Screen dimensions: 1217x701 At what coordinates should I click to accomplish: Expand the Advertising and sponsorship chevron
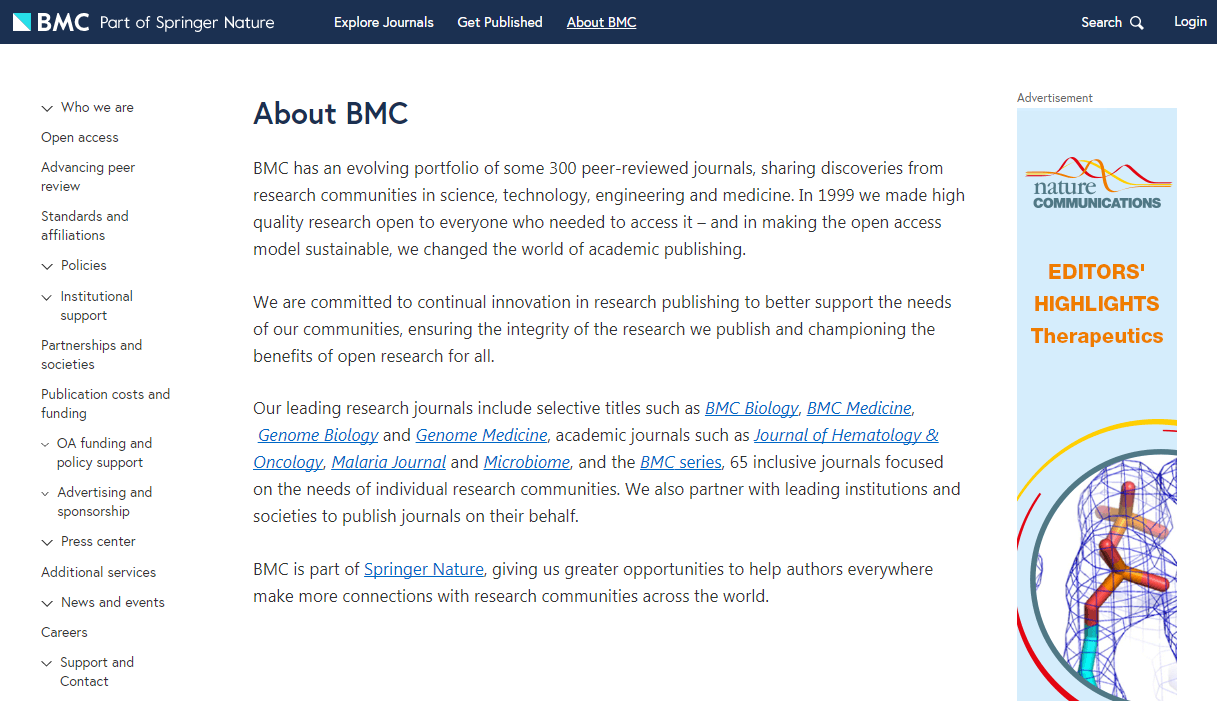[x=47, y=493]
